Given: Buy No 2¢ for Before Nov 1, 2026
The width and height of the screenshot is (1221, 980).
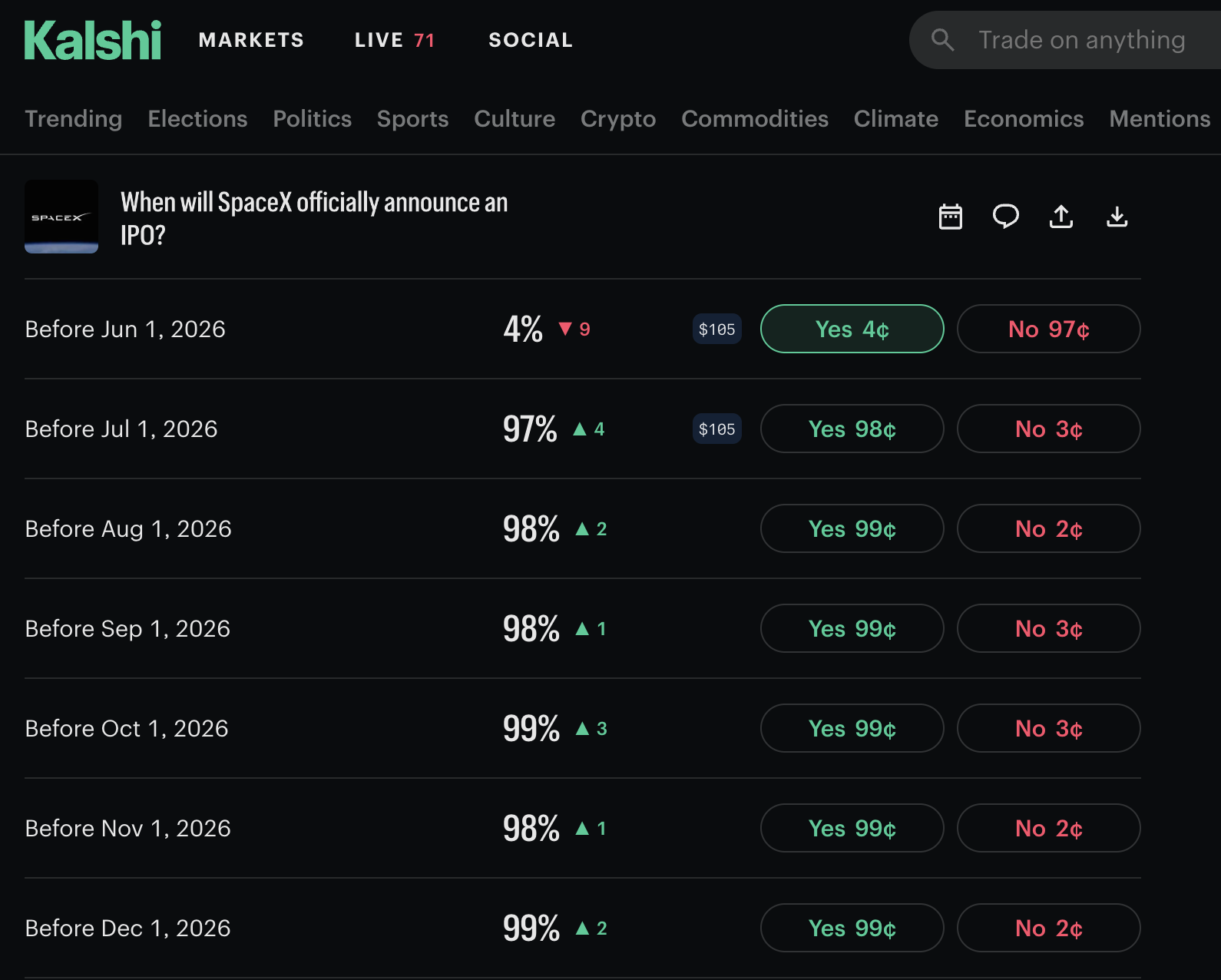Looking at the screenshot, I should coord(1049,828).
